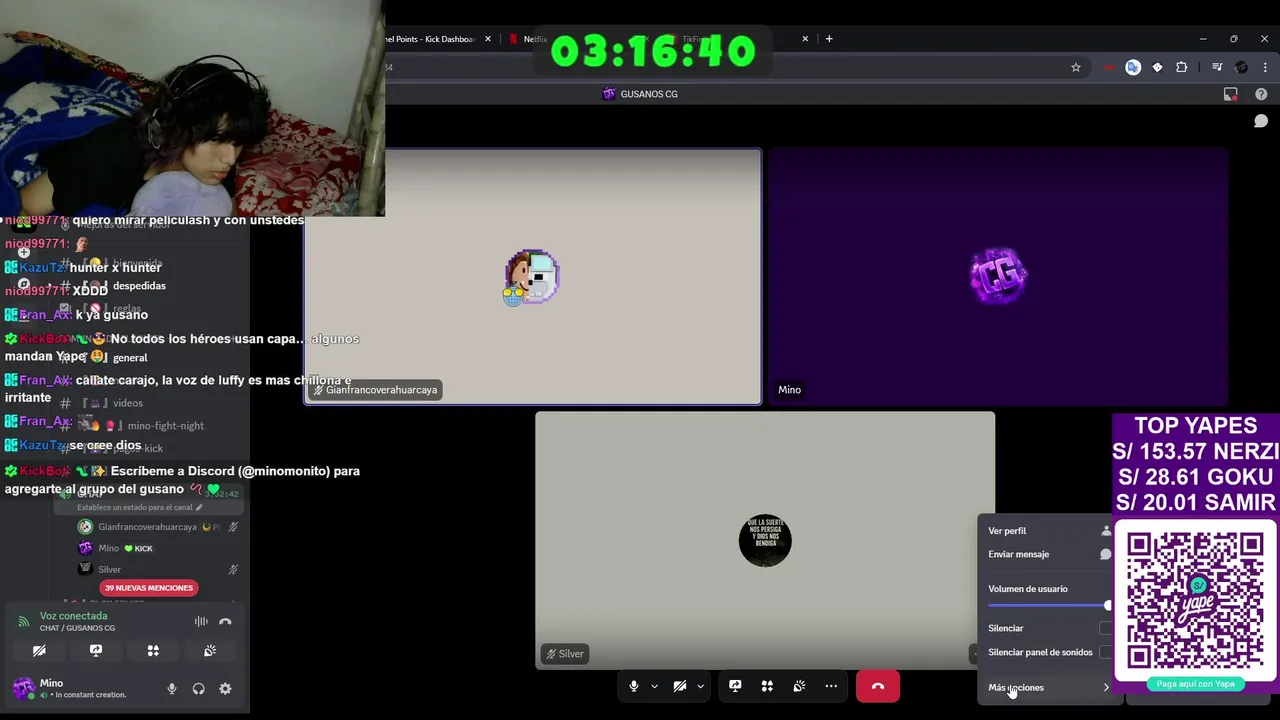The height and width of the screenshot is (720, 1280).
Task: Adjust Volumen de usuario slider
Action: pos(1048,605)
